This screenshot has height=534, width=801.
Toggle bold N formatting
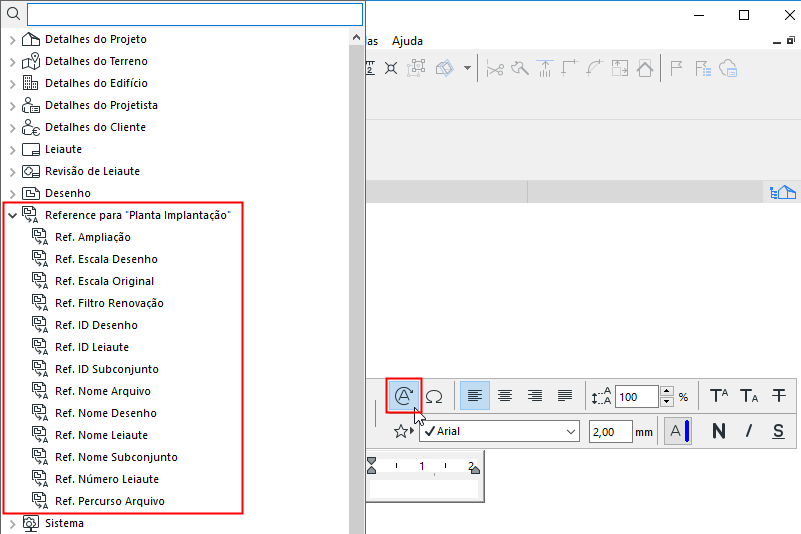click(719, 431)
